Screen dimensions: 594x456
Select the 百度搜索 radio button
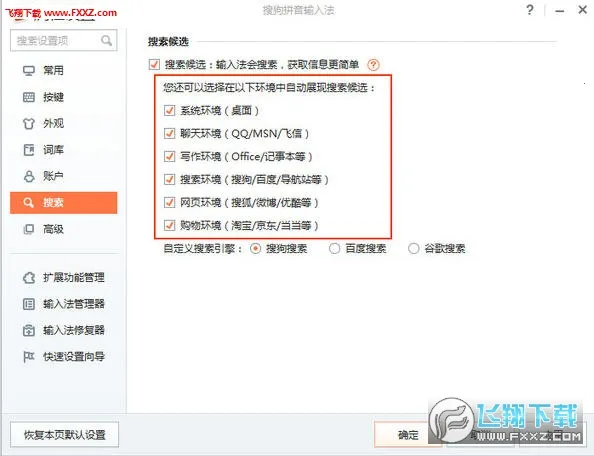(334, 249)
